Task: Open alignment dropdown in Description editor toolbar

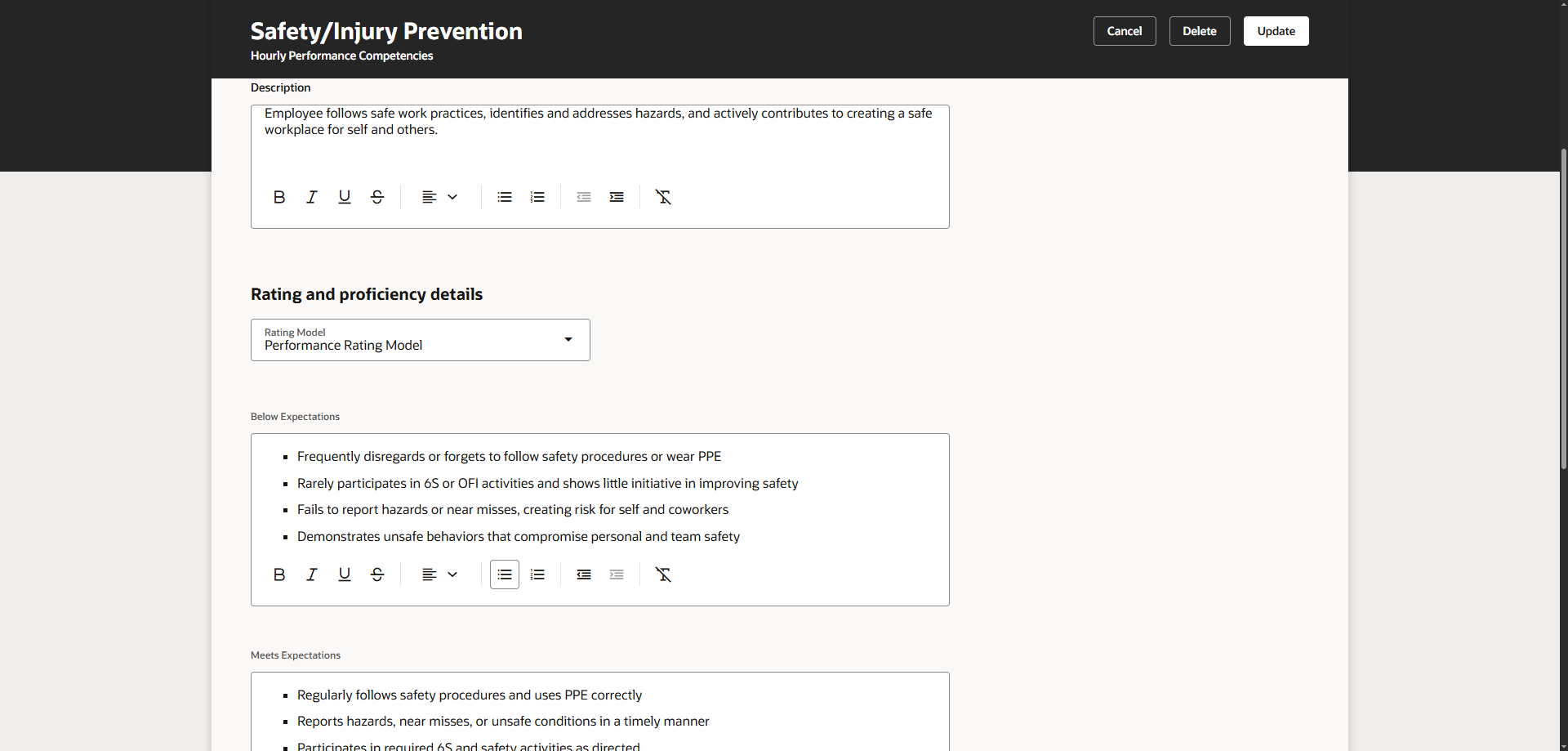Action: (439, 197)
